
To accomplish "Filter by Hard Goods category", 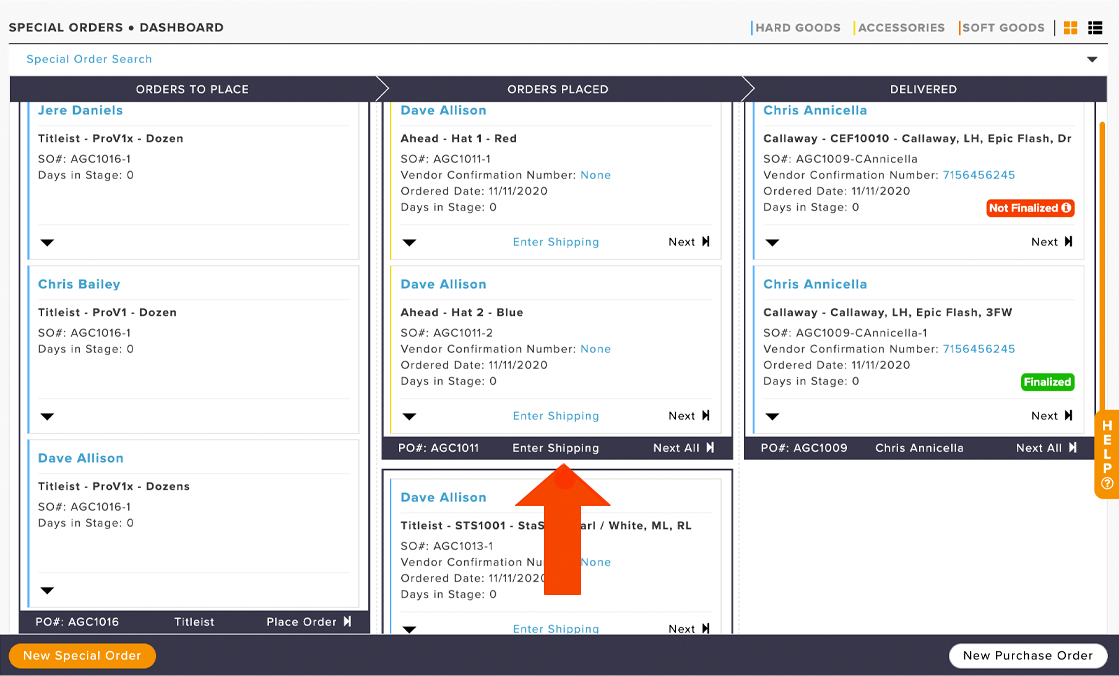I will point(798,28).
